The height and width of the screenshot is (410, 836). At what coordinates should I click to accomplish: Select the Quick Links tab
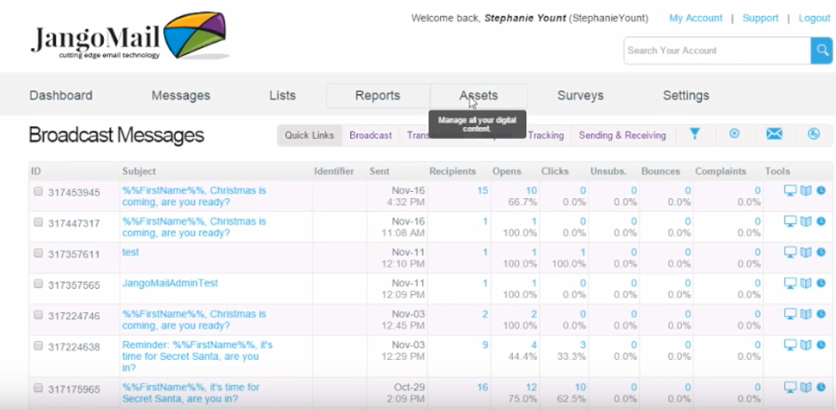pos(309,135)
